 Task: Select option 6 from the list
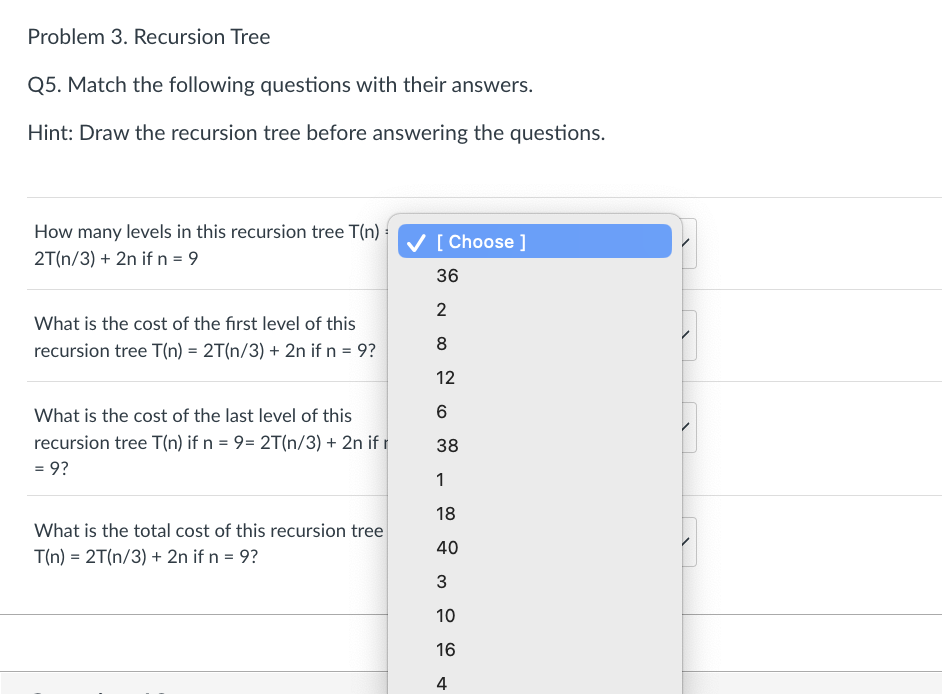441,412
